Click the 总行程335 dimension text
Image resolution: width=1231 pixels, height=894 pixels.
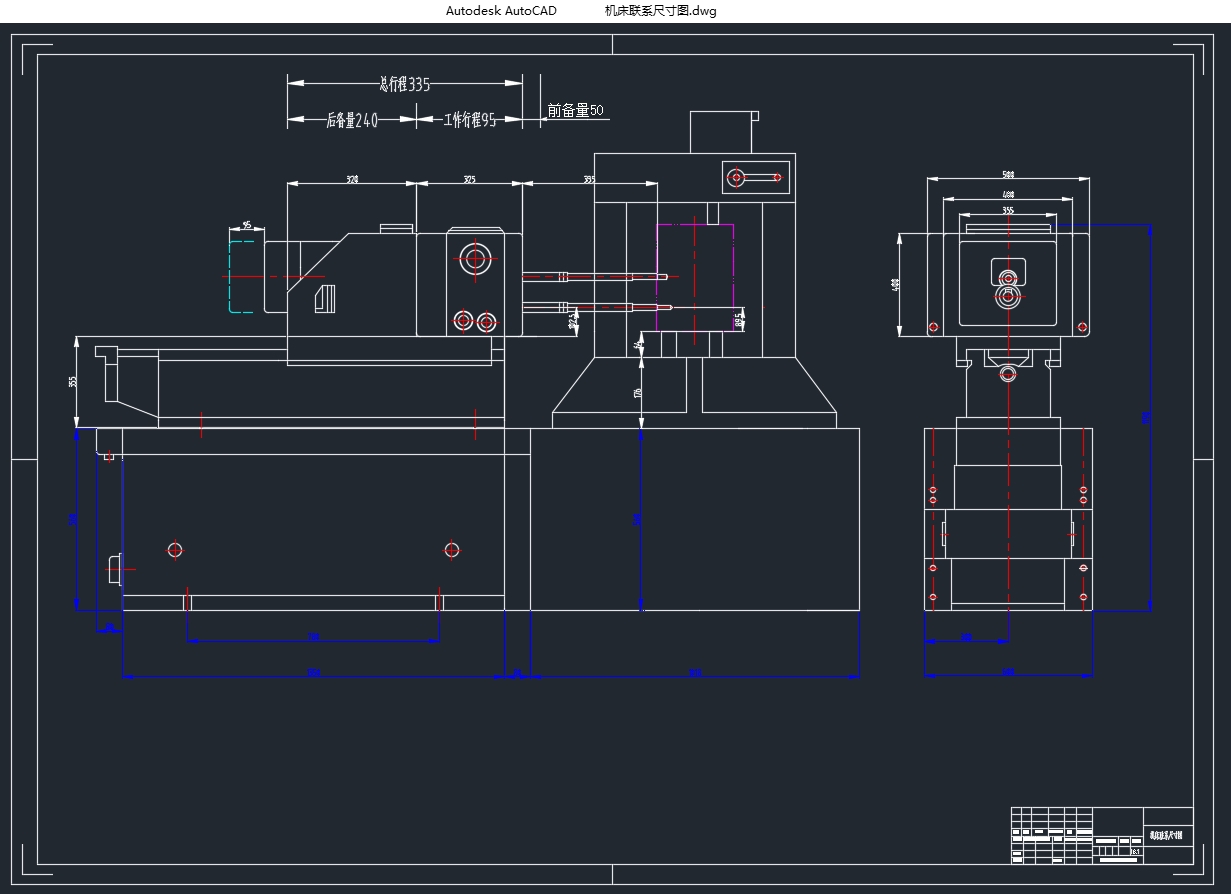tap(405, 85)
